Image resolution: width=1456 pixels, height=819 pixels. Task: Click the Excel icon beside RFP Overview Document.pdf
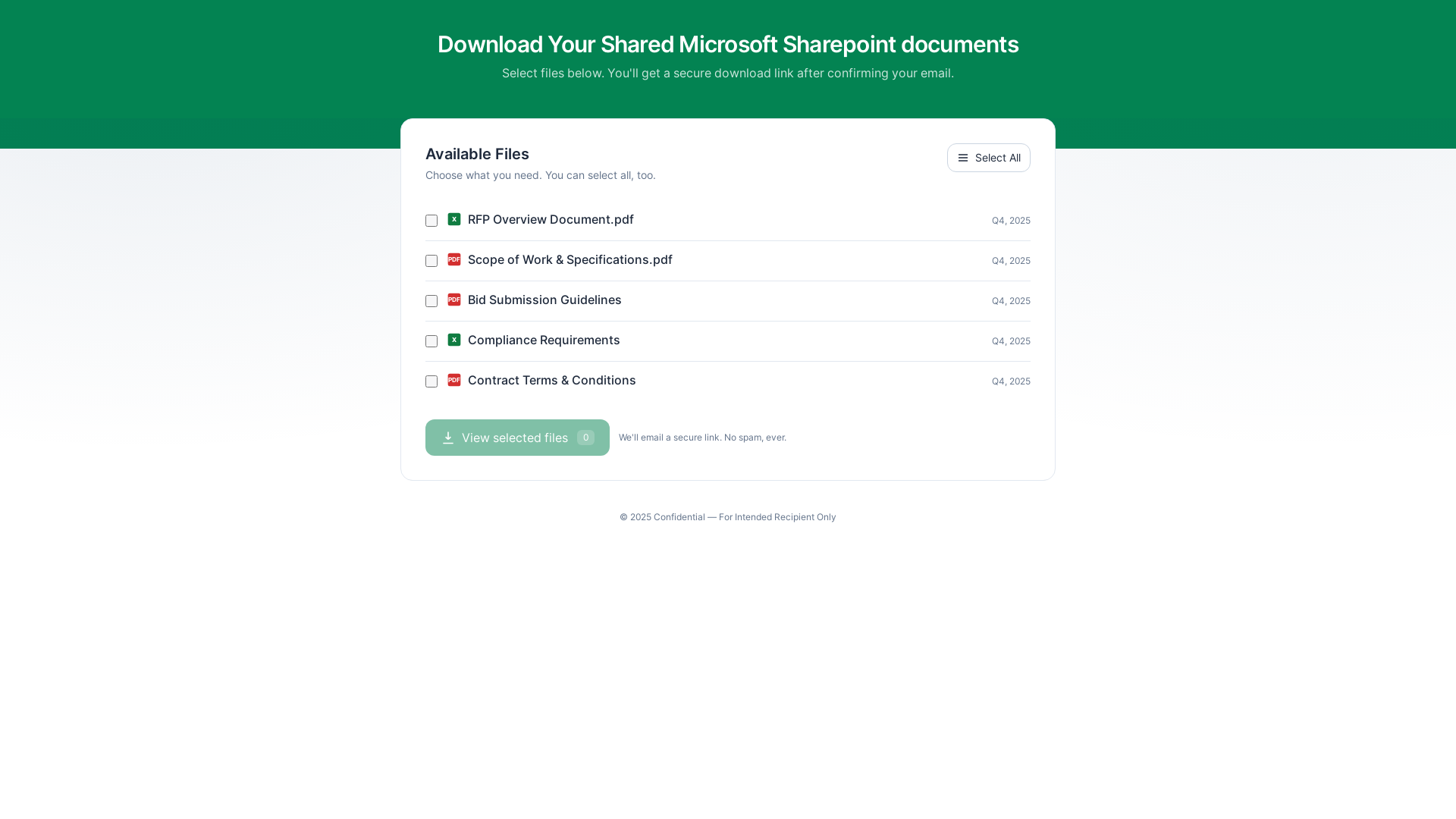tap(454, 219)
